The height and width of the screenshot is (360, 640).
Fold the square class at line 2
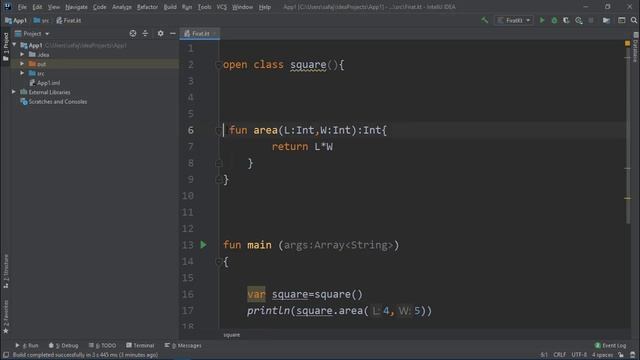pos(218,64)
